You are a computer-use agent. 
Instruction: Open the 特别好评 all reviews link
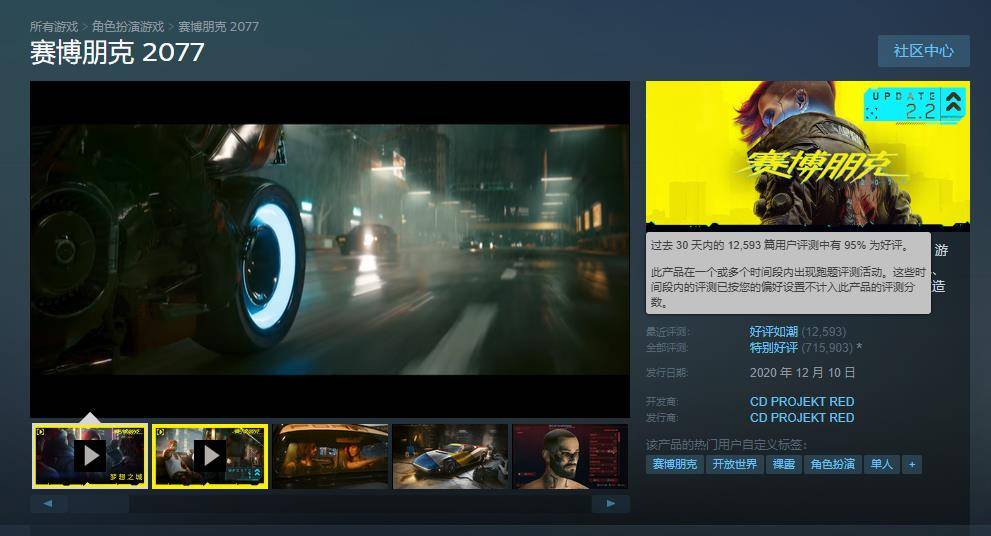coord(774,347)
